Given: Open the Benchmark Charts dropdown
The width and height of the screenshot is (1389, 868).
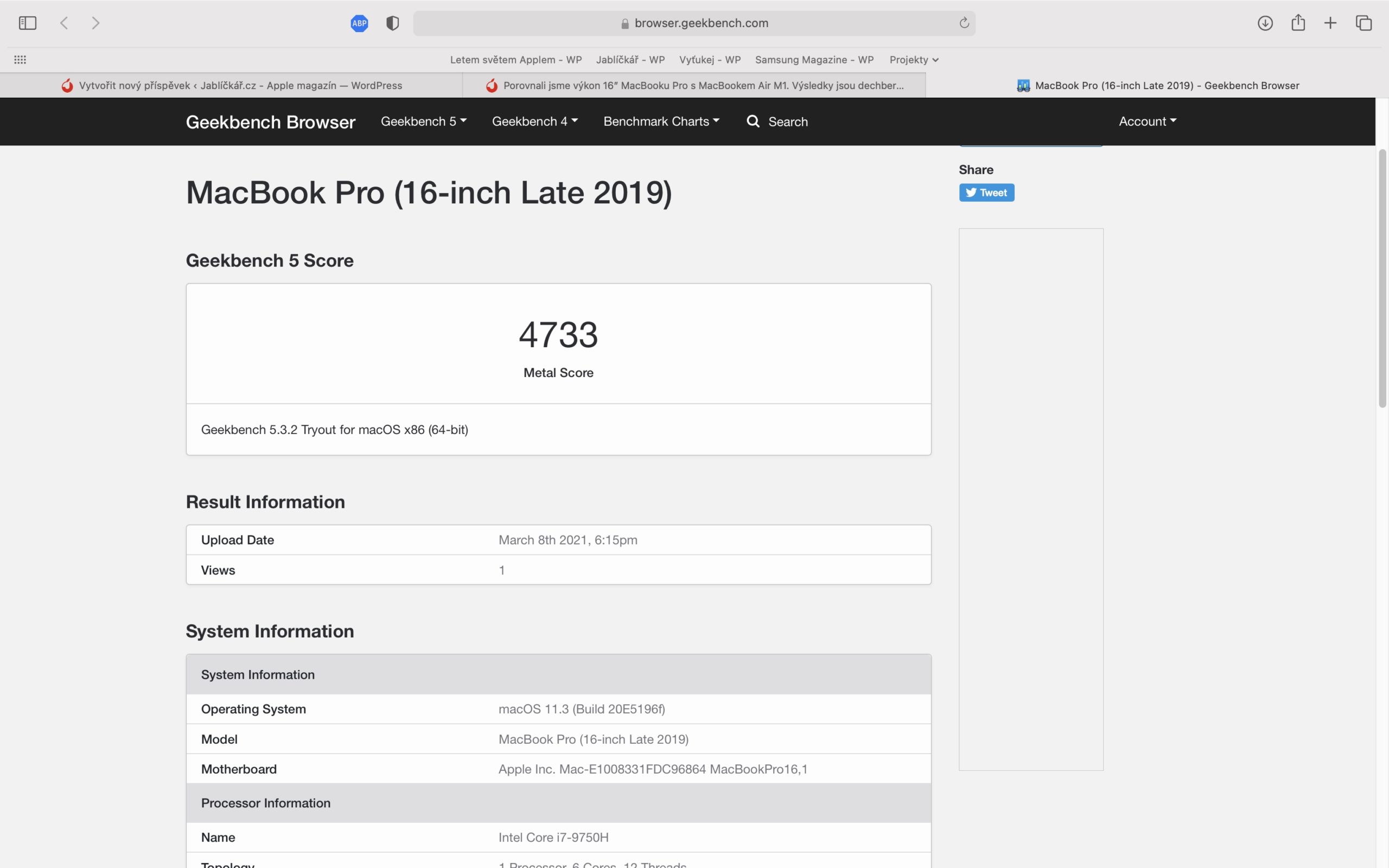Looking at the screenshot, I should [661, 121].
